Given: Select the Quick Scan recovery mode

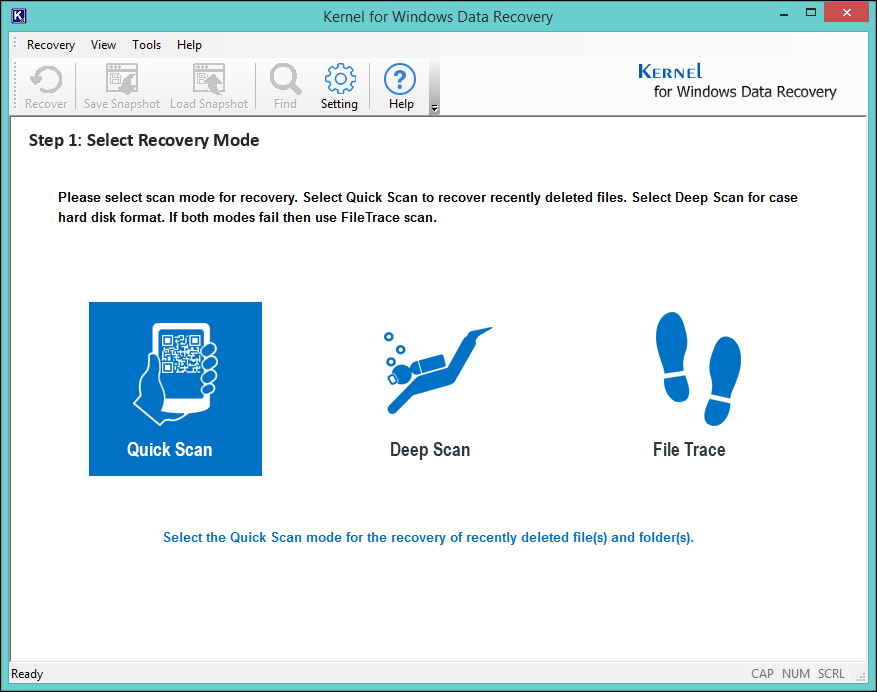Looking at the screenshot, I should pos(175,389).
